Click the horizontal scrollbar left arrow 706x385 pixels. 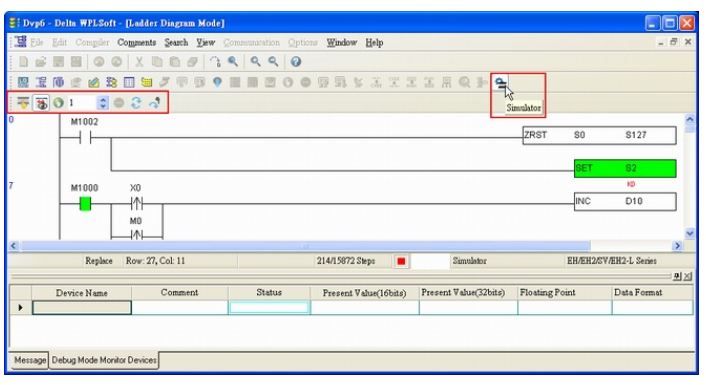14,246
